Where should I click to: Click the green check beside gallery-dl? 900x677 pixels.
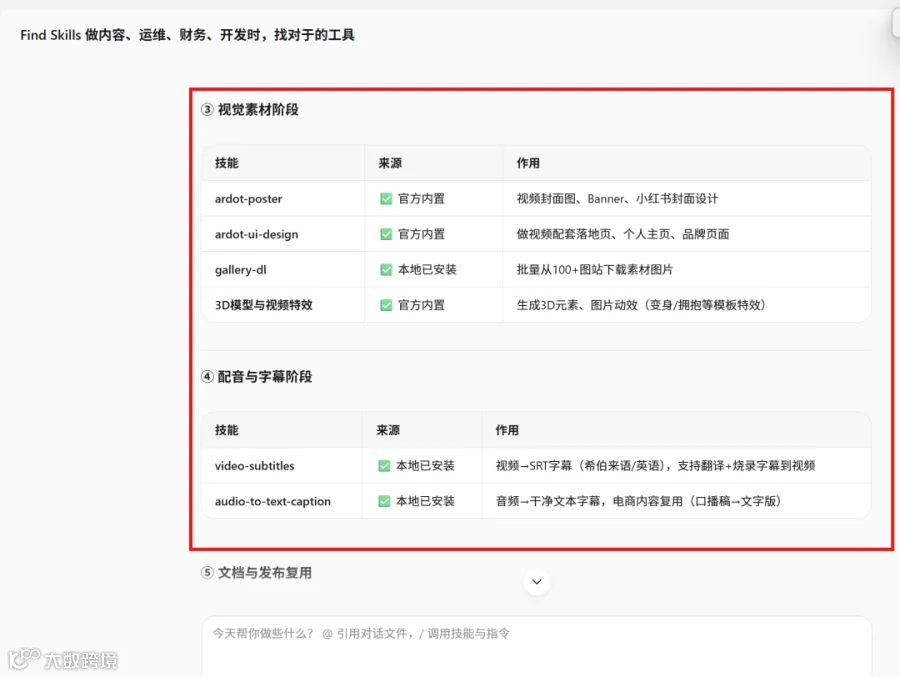tap(386, 270)
